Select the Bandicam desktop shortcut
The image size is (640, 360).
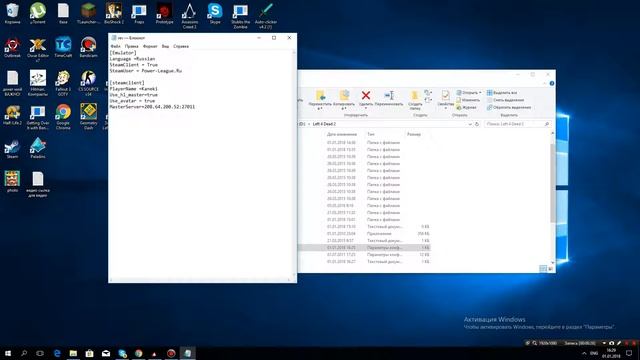(88, 47)
